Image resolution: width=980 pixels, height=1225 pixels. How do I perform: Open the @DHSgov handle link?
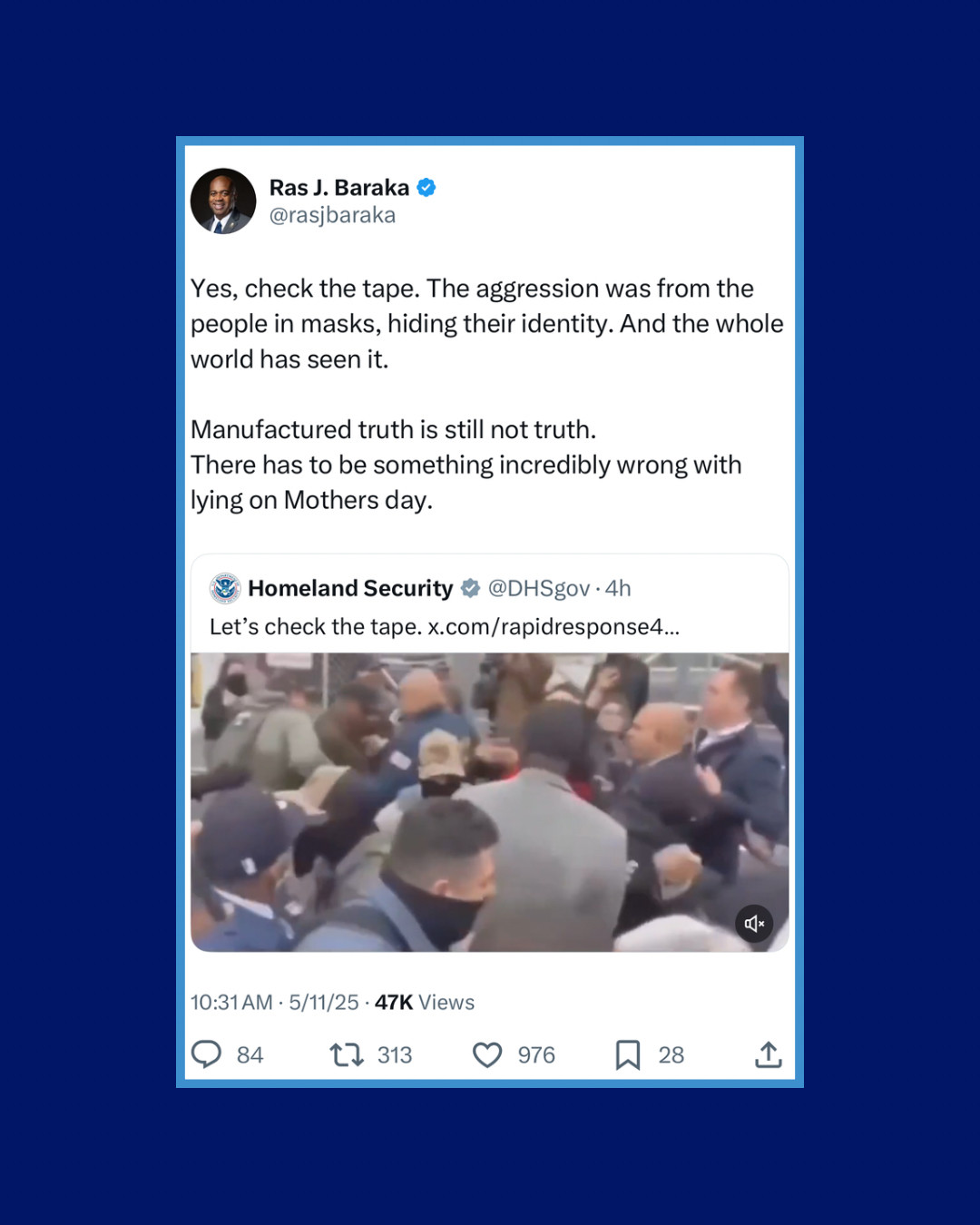[x=539, y=588]
